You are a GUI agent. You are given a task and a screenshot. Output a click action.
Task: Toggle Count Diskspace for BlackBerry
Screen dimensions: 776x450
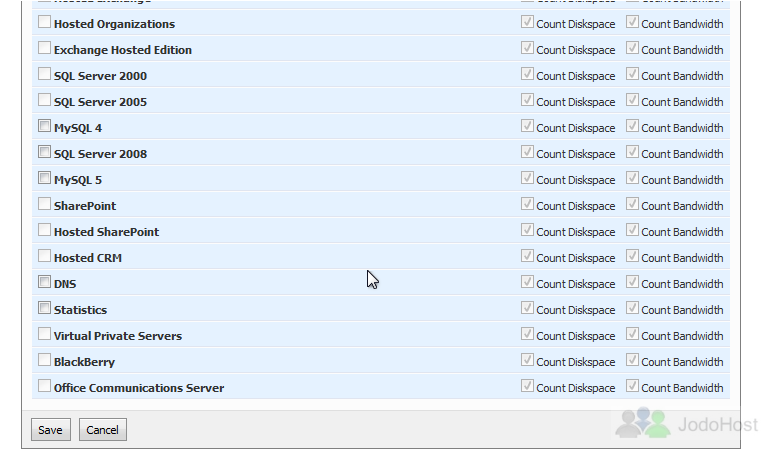click(x=527, y=360)
